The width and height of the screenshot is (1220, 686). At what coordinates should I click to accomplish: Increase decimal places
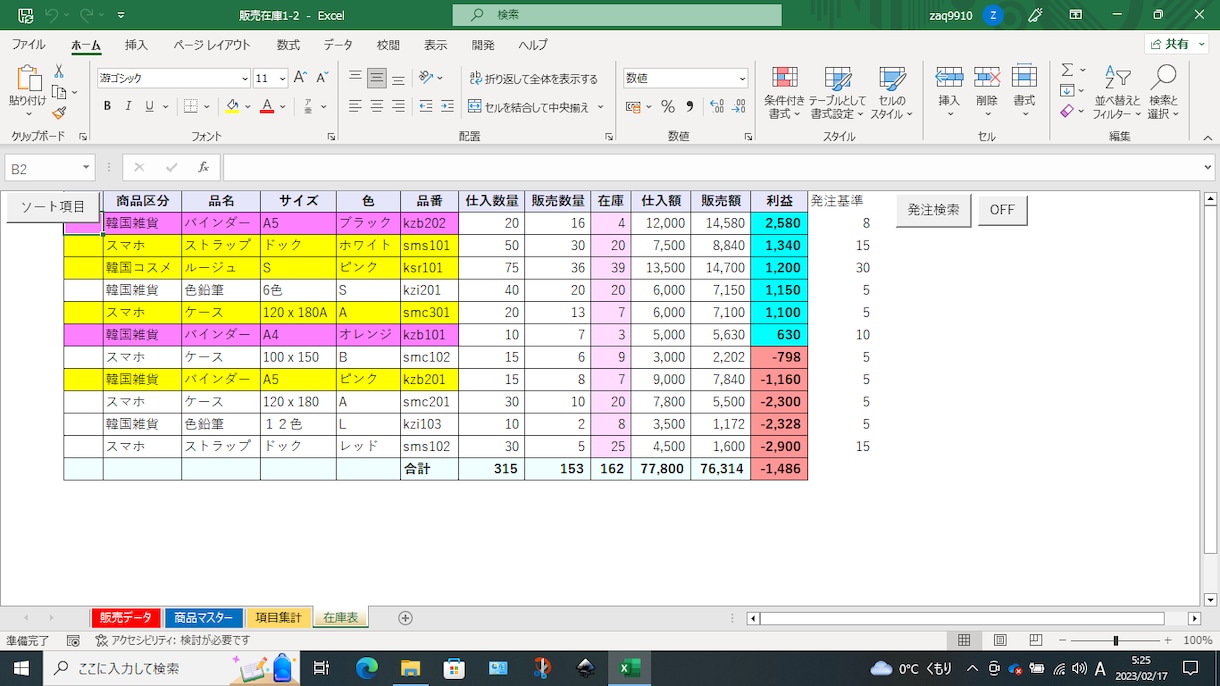(x=716, y=107)
